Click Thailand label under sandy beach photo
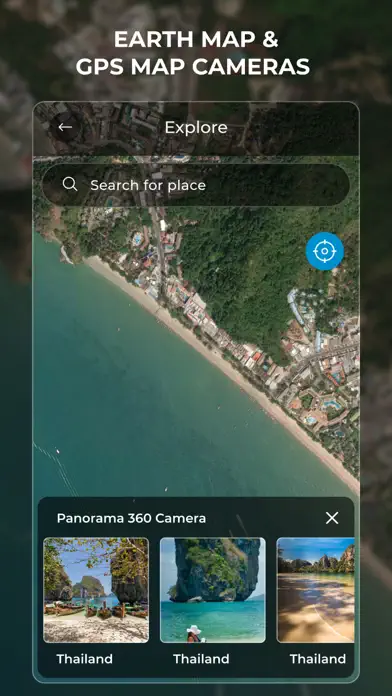This screenshot has height=696, width=392. (x=318, y=659)
